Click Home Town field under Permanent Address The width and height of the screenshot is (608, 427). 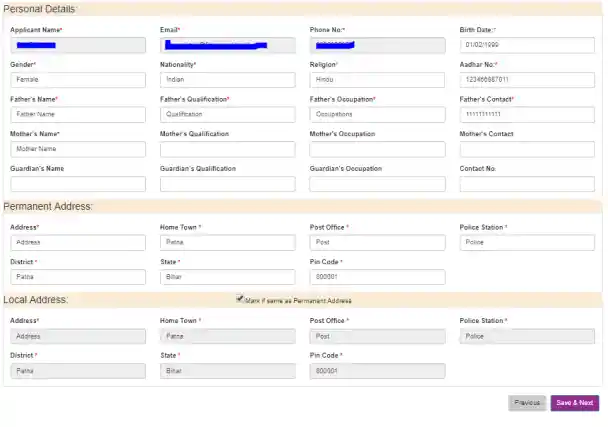tap(227, 243)
